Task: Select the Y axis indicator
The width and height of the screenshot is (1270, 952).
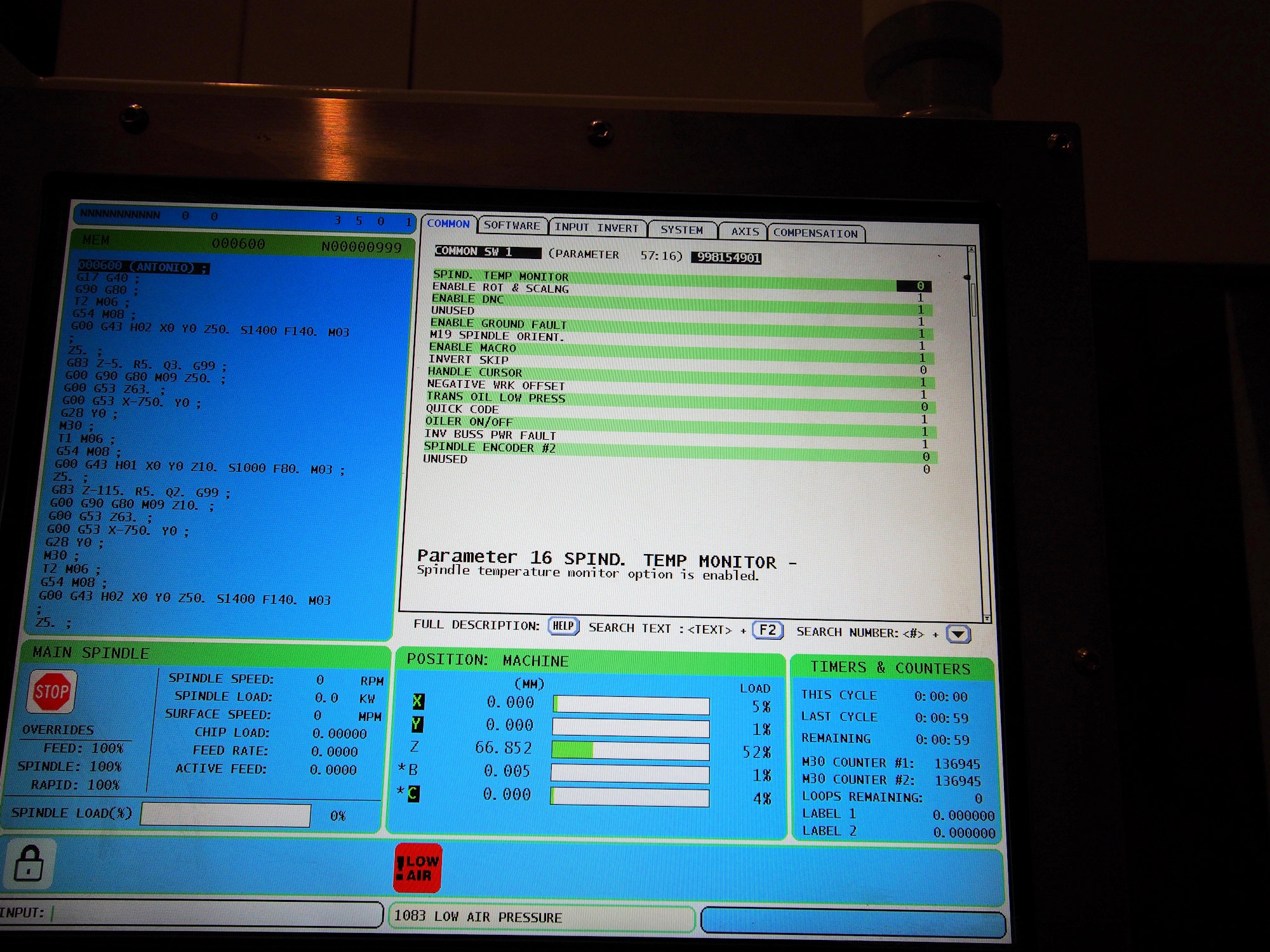Action: pyautogui.click(x=417, y=724)
